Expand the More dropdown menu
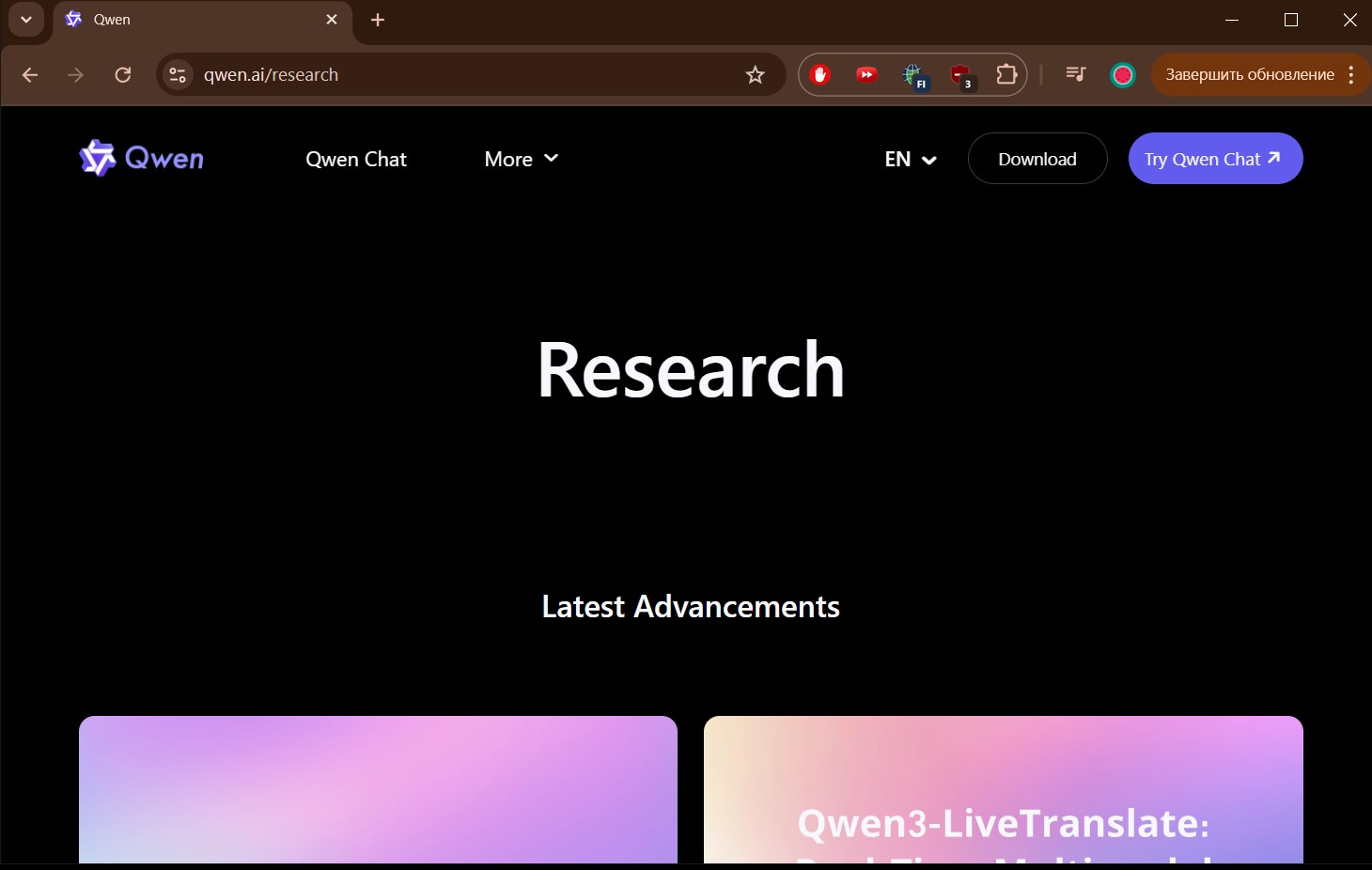 [x=521, y=159]
